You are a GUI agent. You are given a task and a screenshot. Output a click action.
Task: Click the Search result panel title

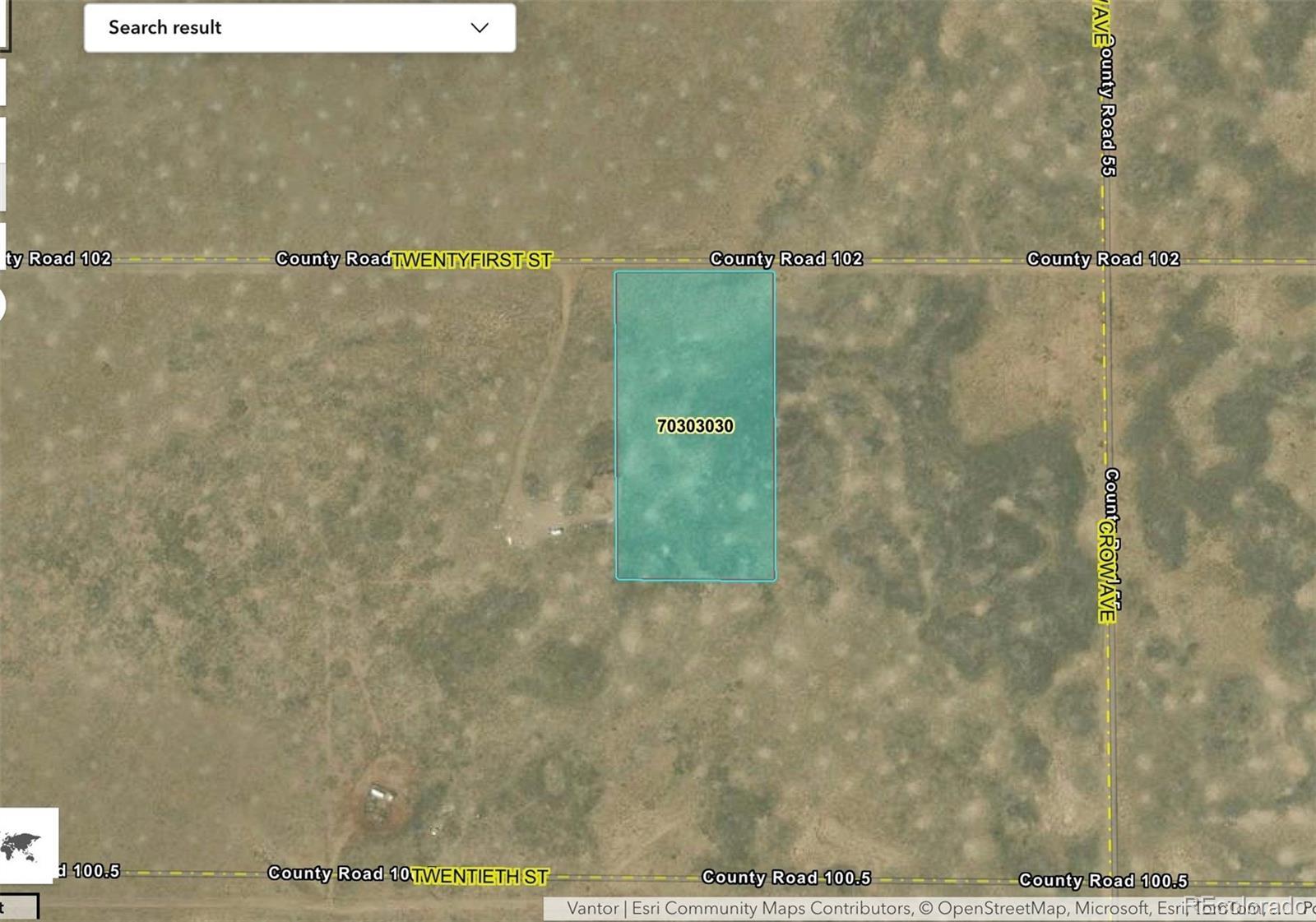click(x=164, y=28)
